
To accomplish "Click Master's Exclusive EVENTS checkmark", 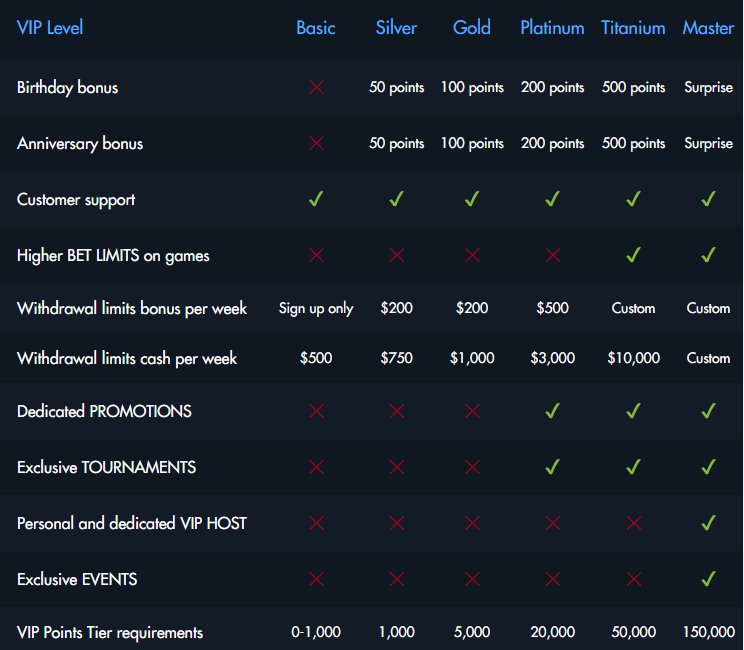I will point(708,579).
